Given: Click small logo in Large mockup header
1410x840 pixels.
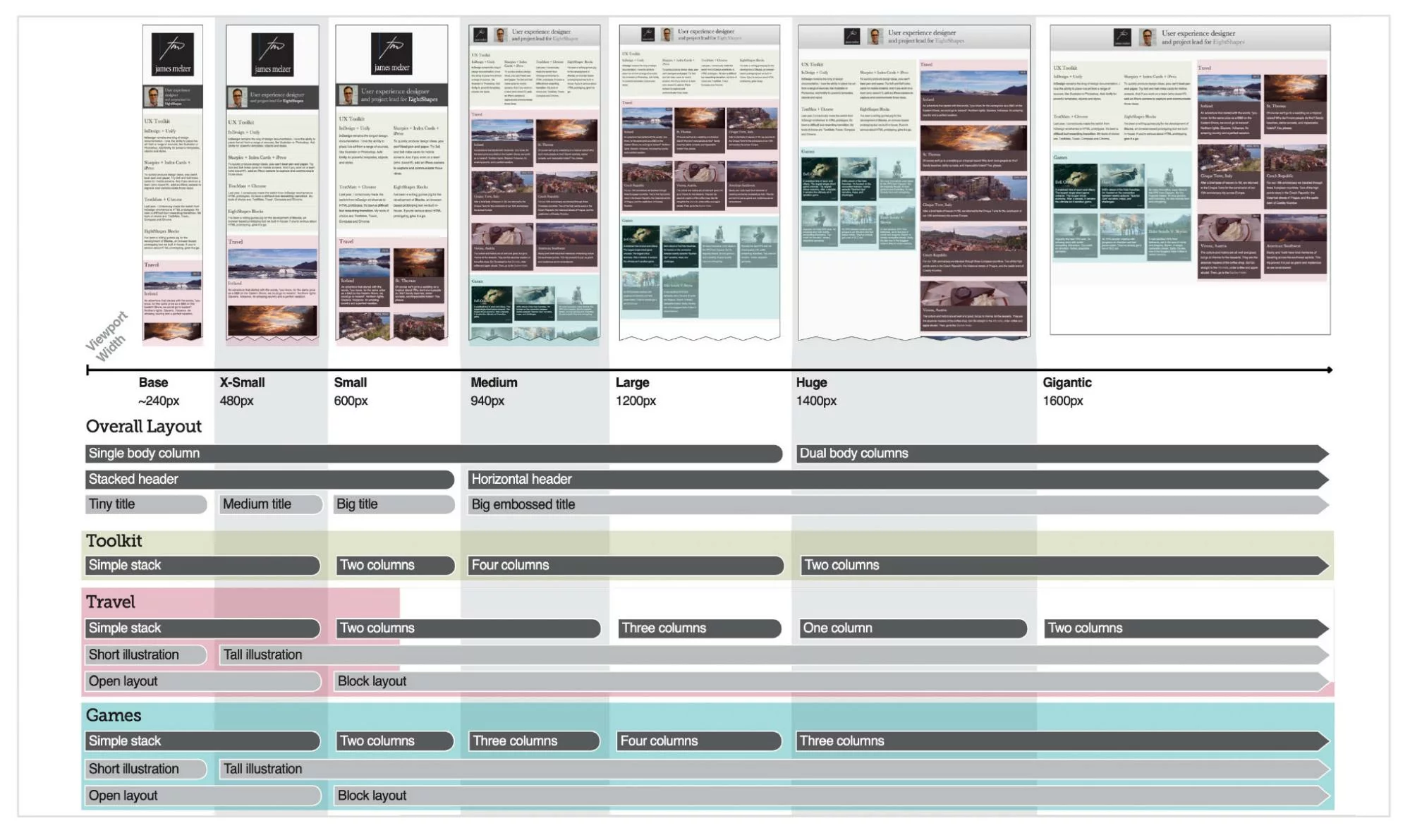Looking at the screenshot, I should (x=648, y=35).
